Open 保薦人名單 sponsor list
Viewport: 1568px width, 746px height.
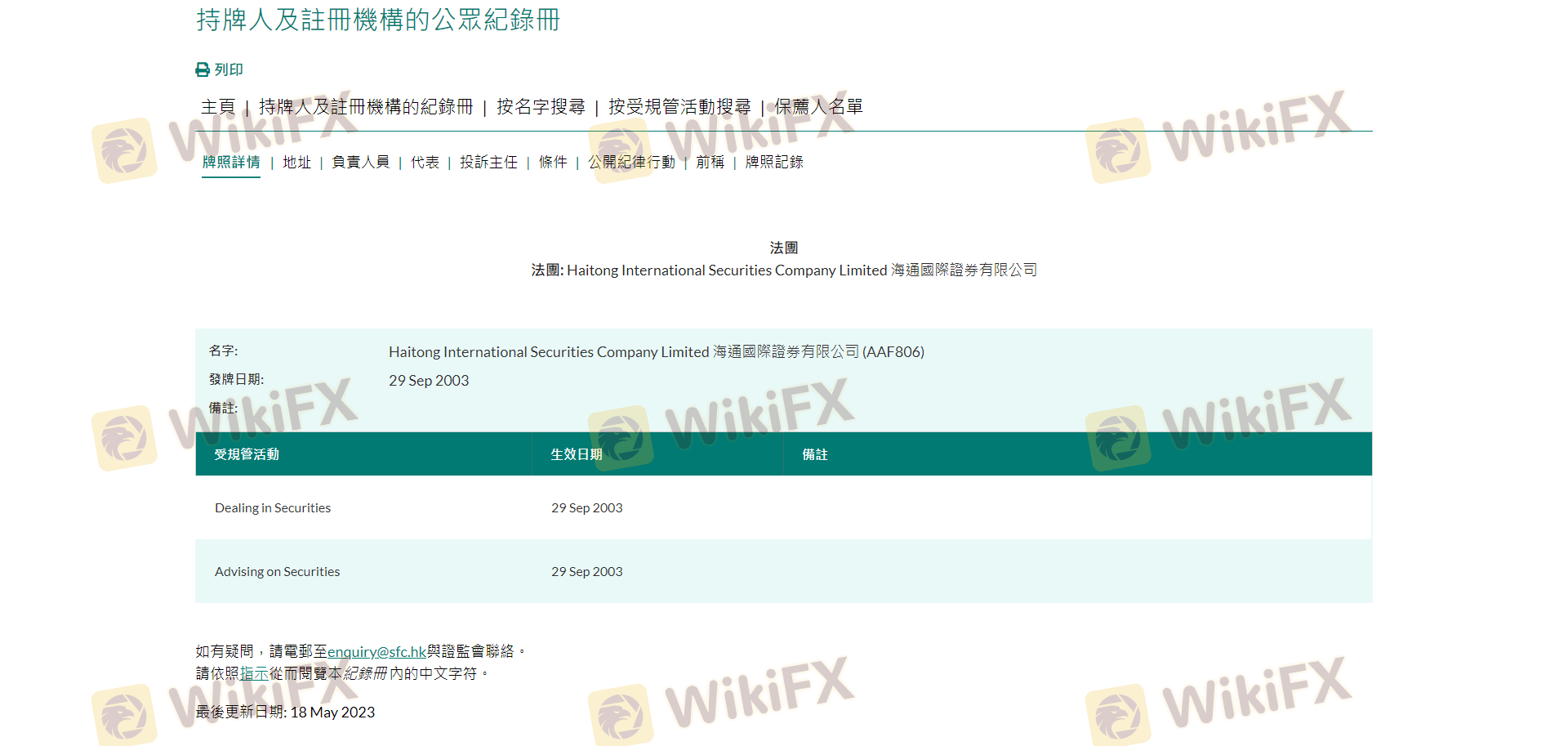pos(818,107)
